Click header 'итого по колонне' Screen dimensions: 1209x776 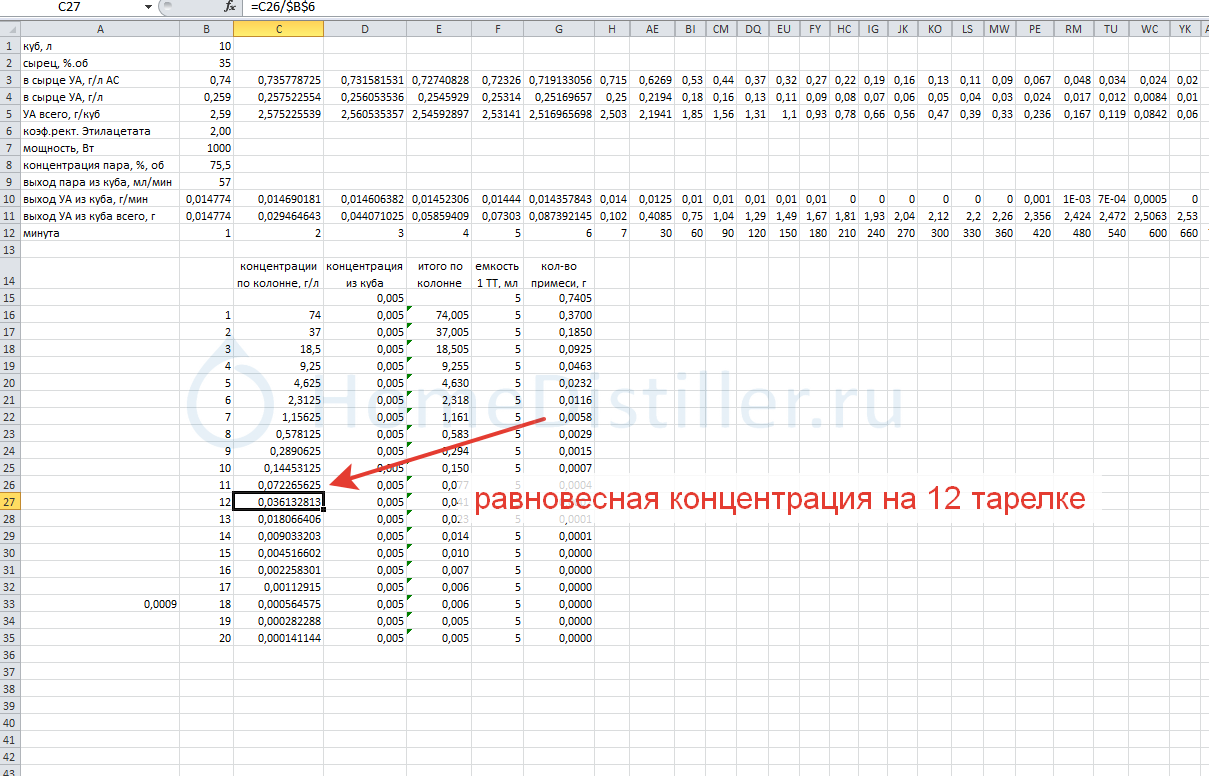[439, 274]
